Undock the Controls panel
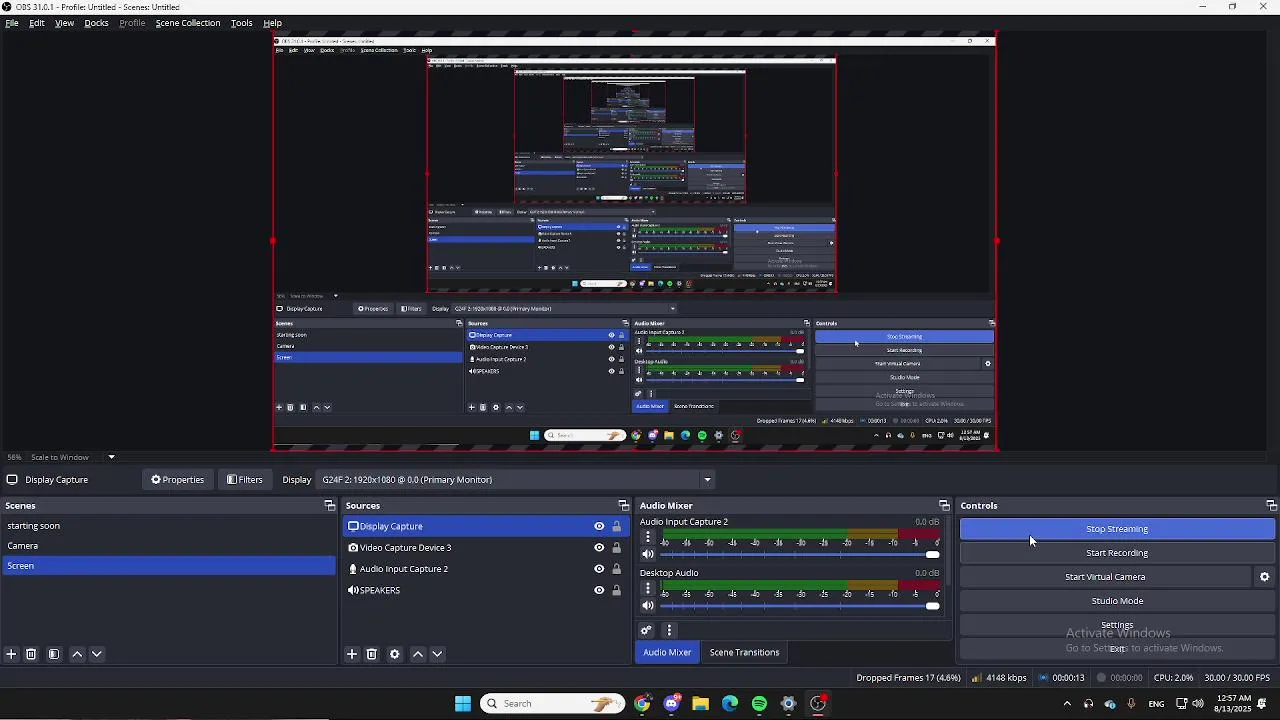Screen dimensions: 1280x720 point(1271,506)
